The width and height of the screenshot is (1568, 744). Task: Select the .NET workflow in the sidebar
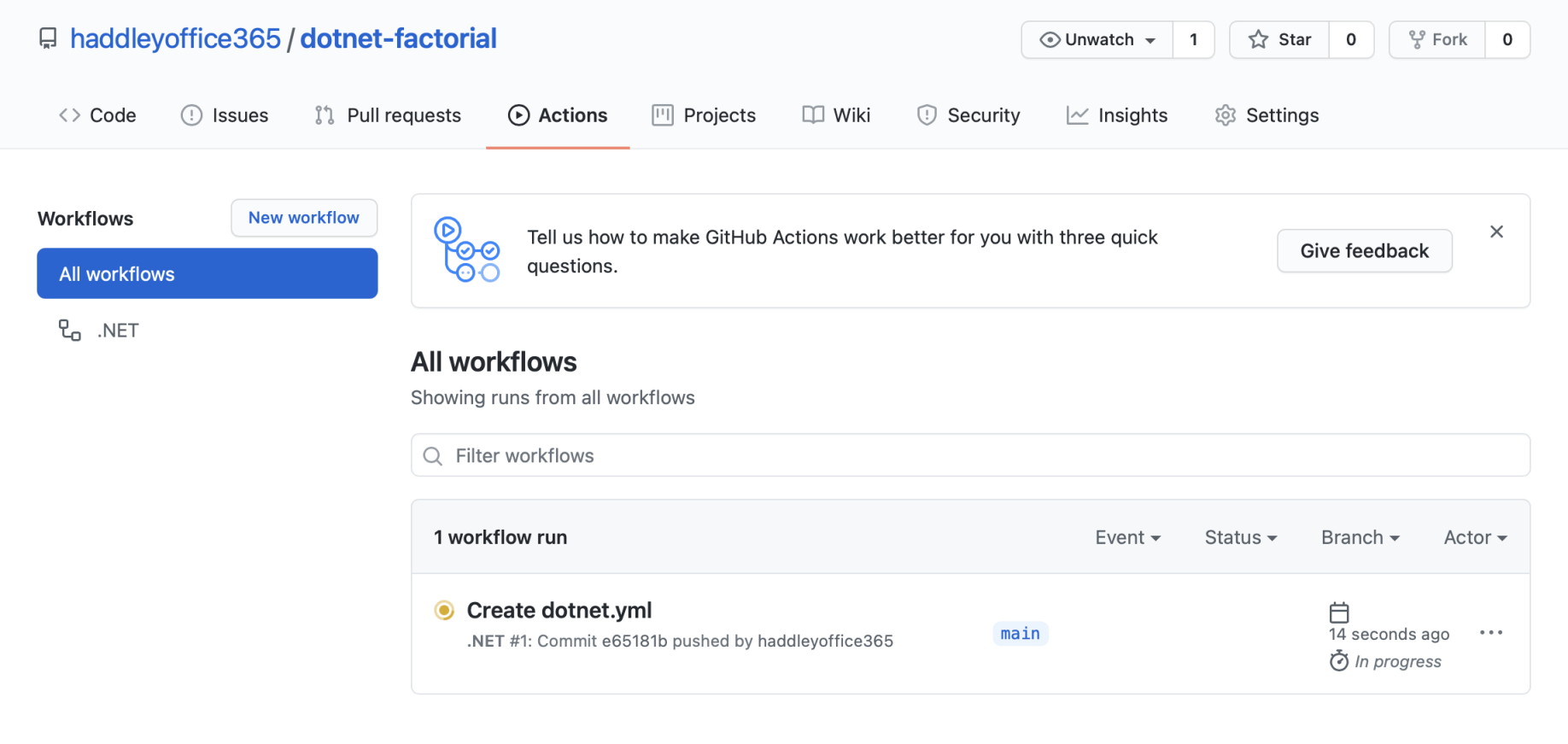pyautogui.click(x=118, y=331)
